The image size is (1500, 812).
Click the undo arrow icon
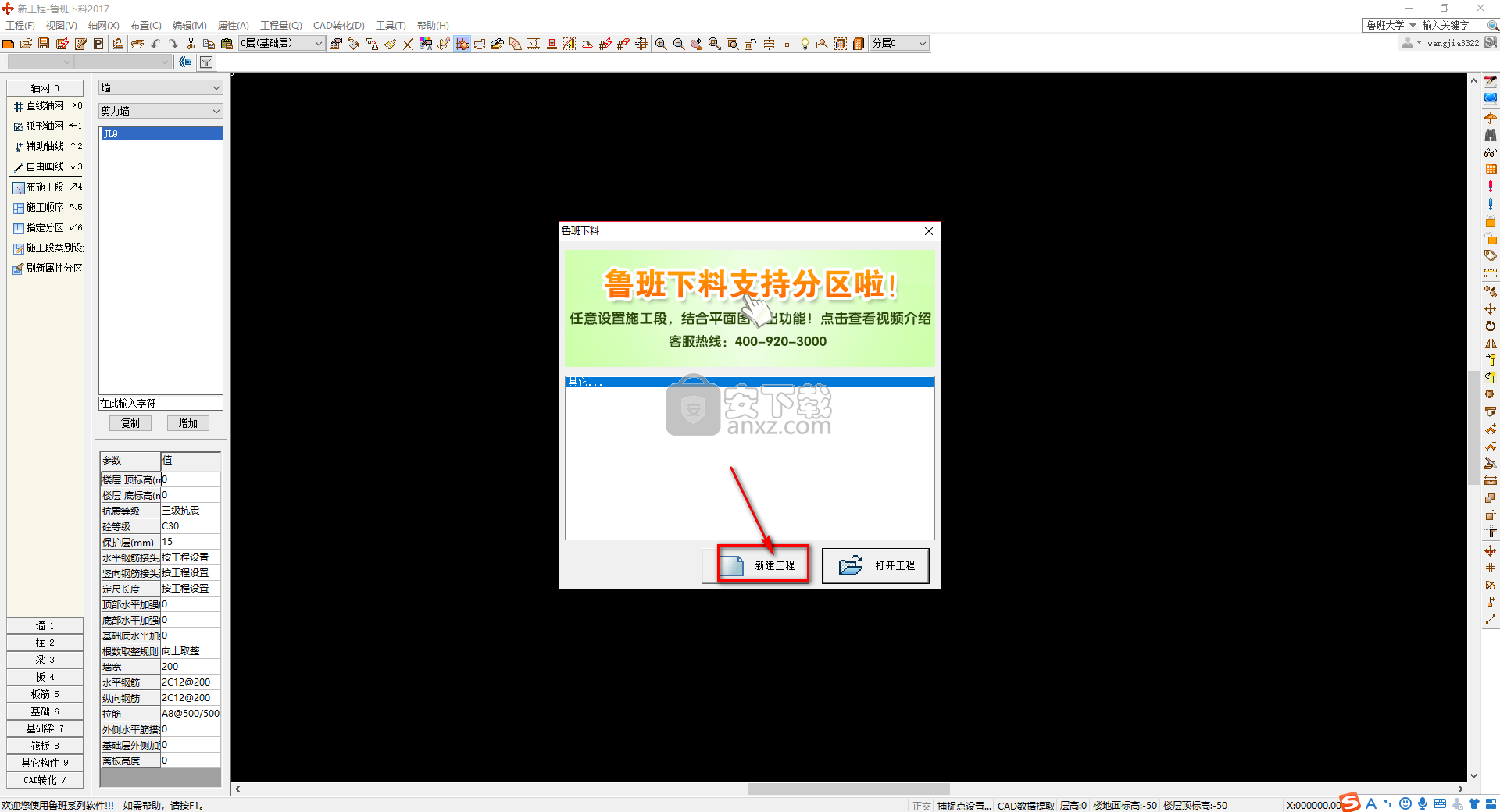coord(155,44)
